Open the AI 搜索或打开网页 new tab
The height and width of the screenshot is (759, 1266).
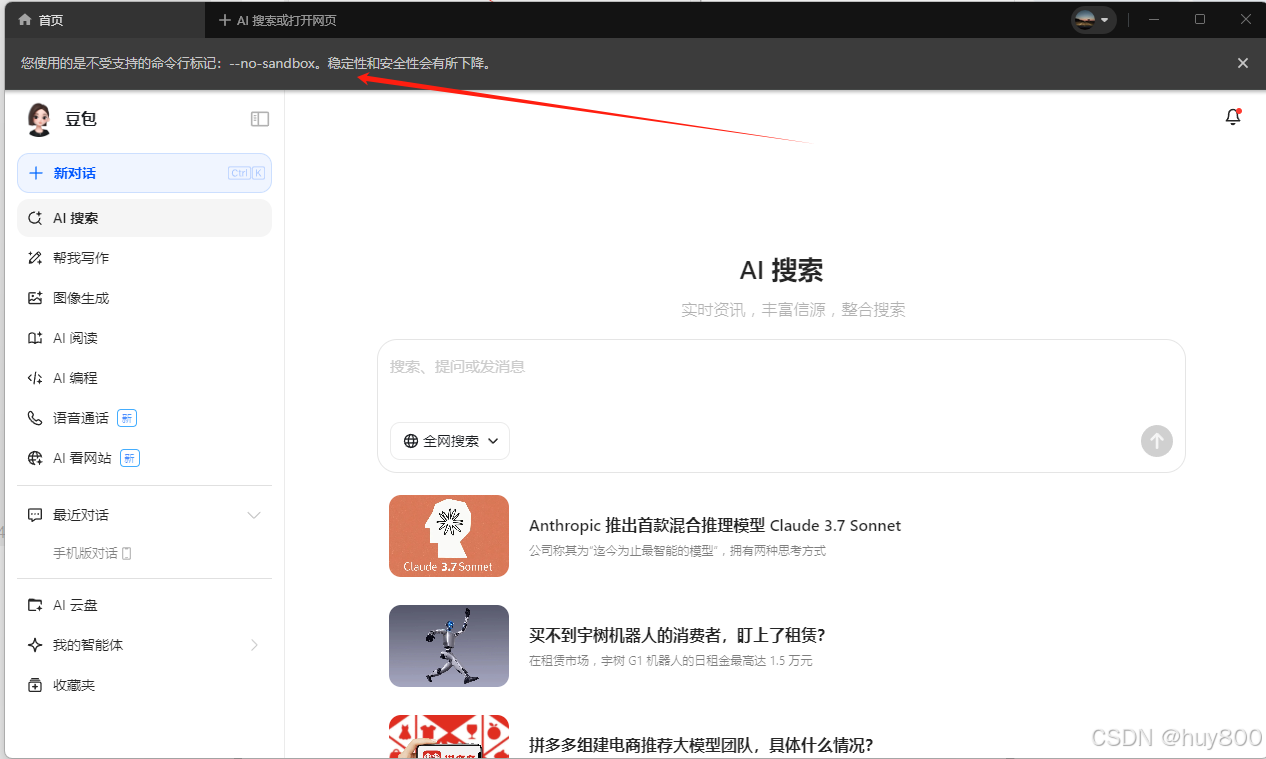click(x=277, y=20)
